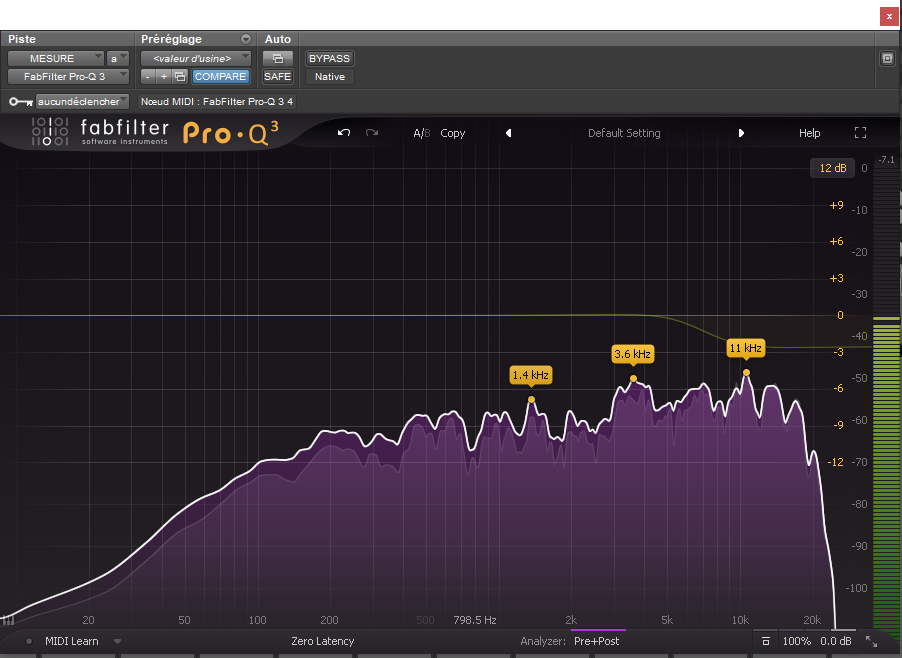Go to the previous preset with left arrow
Image resolution: width=902 pixels, height=658 pixels.
[508, 133]
